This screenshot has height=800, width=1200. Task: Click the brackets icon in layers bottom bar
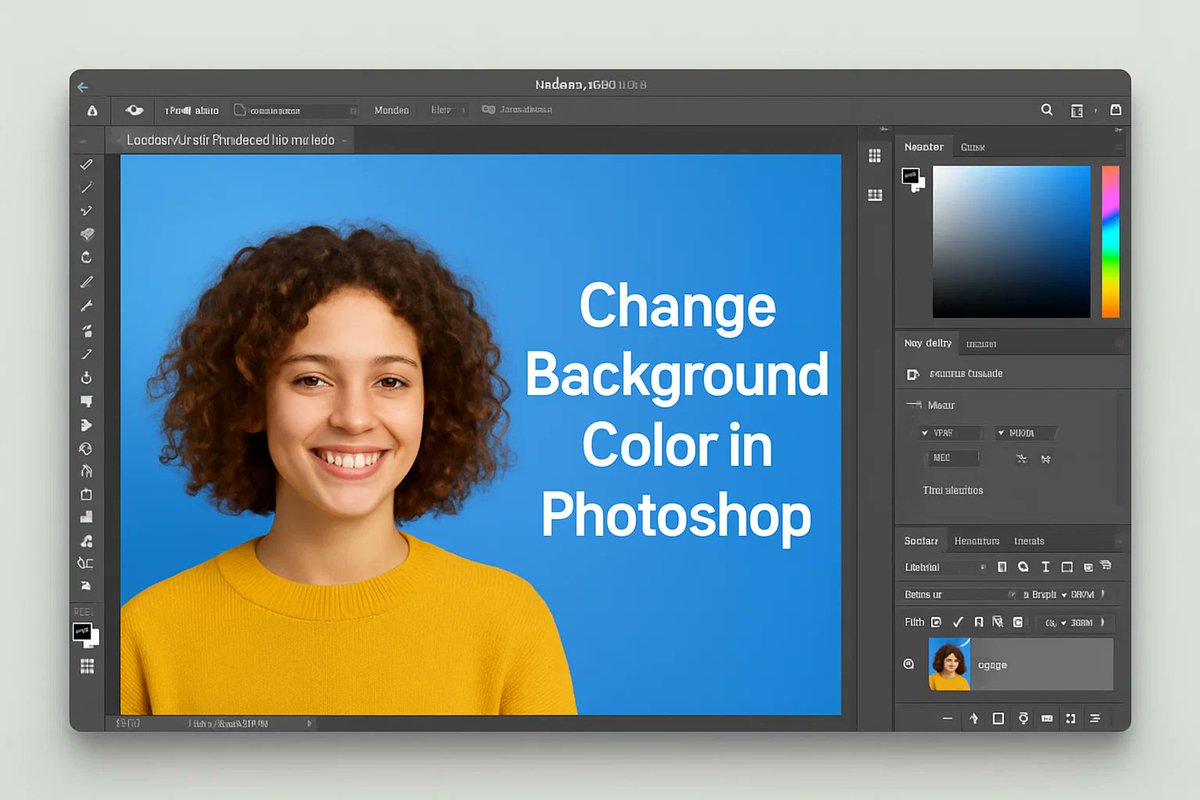(1070, 718)
